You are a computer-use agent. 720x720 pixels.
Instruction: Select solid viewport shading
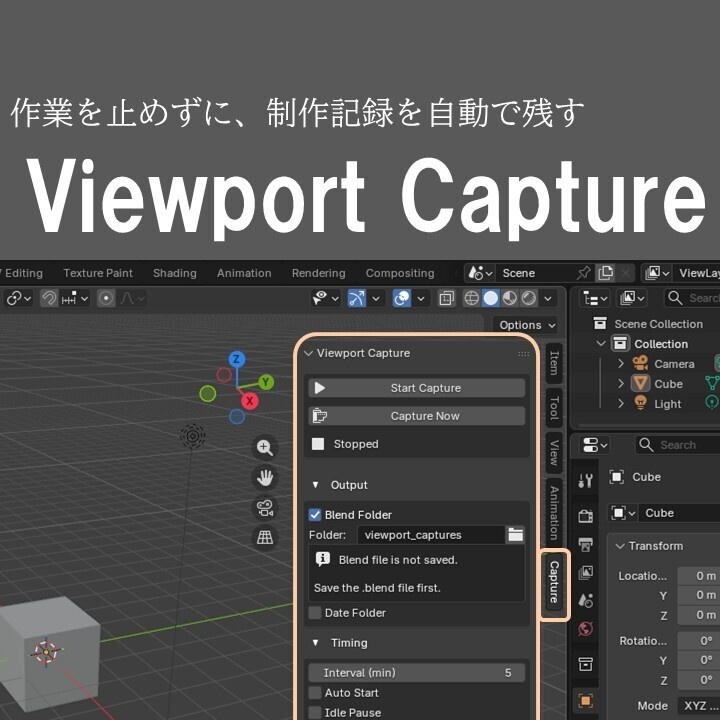tap(490, 298)
